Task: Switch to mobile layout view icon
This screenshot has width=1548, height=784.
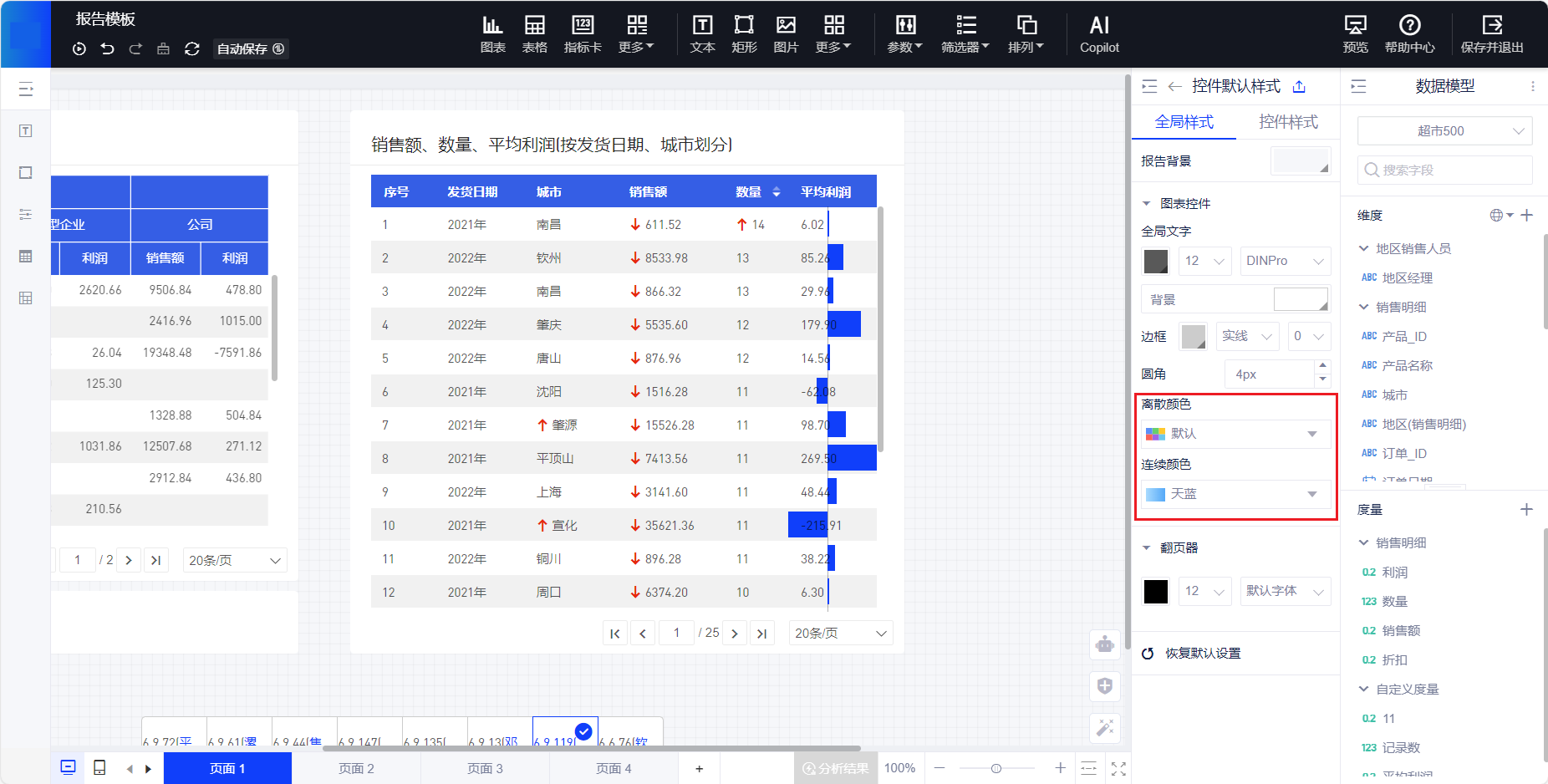Action: point(99,767)
